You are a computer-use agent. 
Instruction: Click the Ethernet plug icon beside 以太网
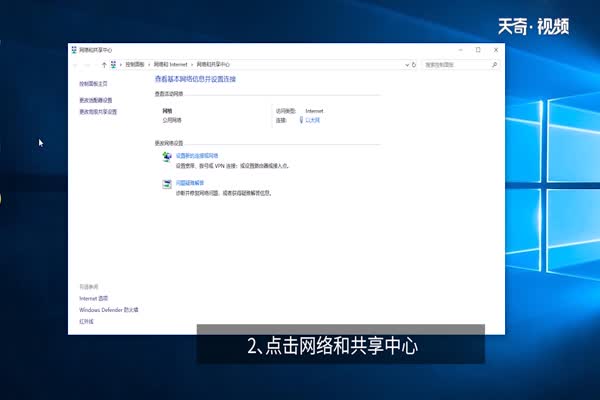point(301,120)
